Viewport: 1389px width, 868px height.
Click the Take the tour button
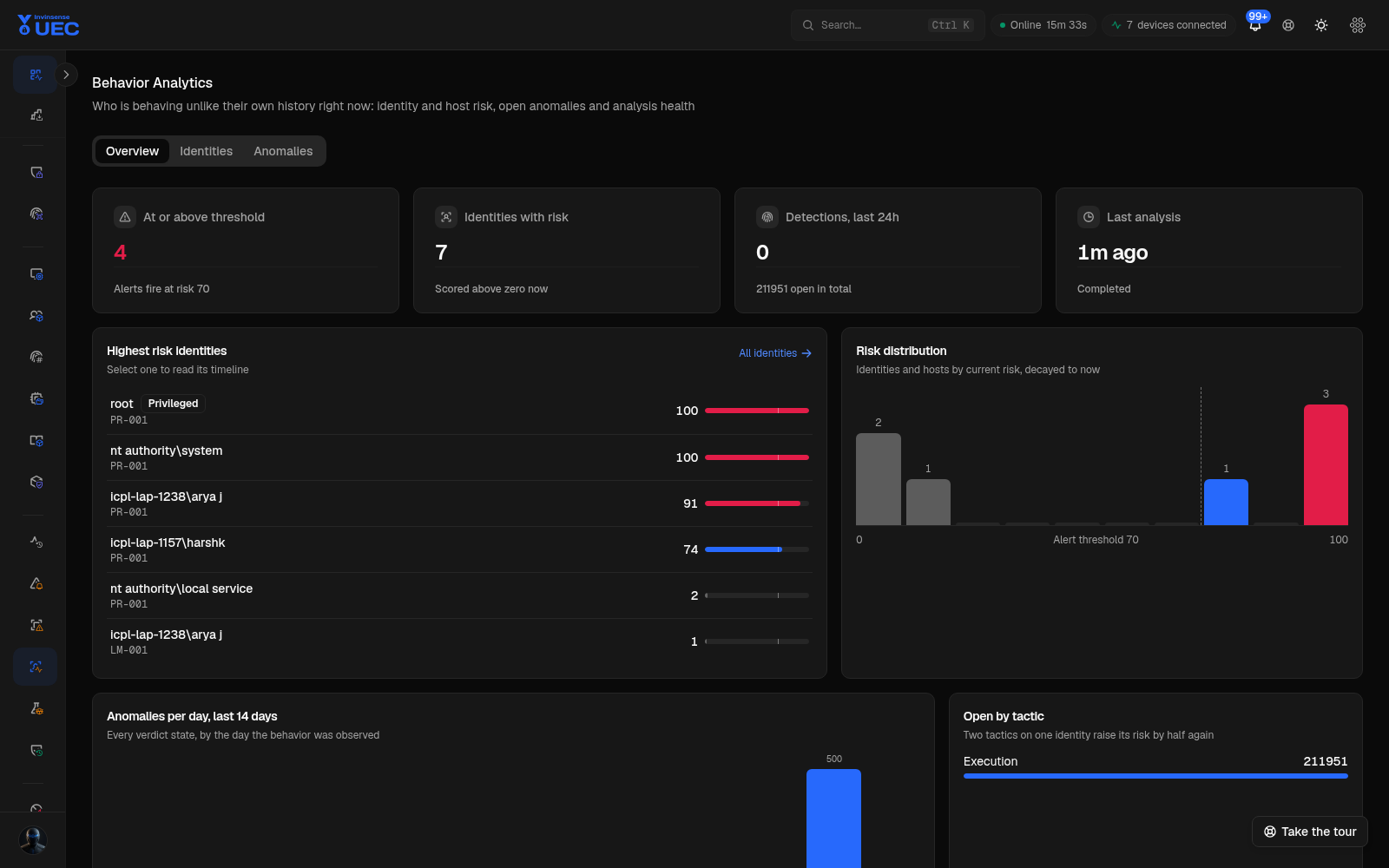(1310, 832)
